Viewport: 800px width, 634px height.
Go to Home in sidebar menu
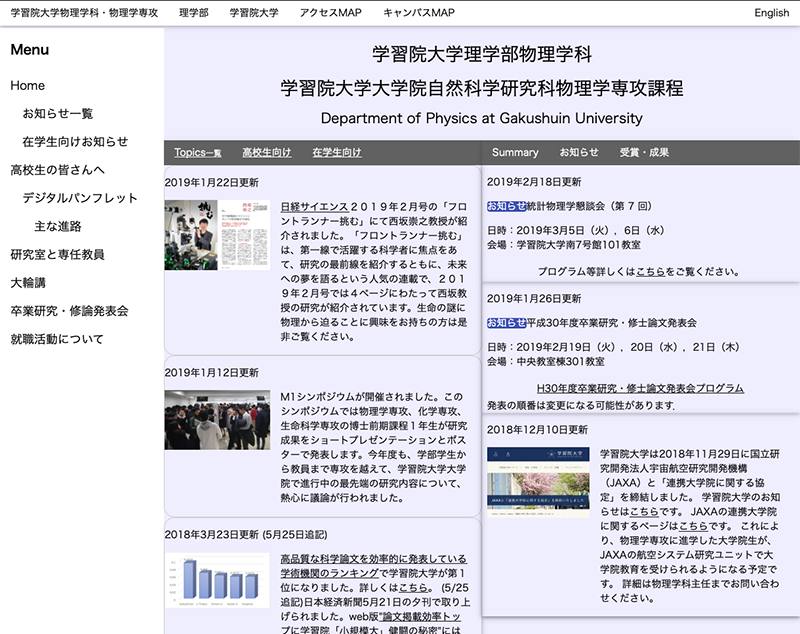28,85
